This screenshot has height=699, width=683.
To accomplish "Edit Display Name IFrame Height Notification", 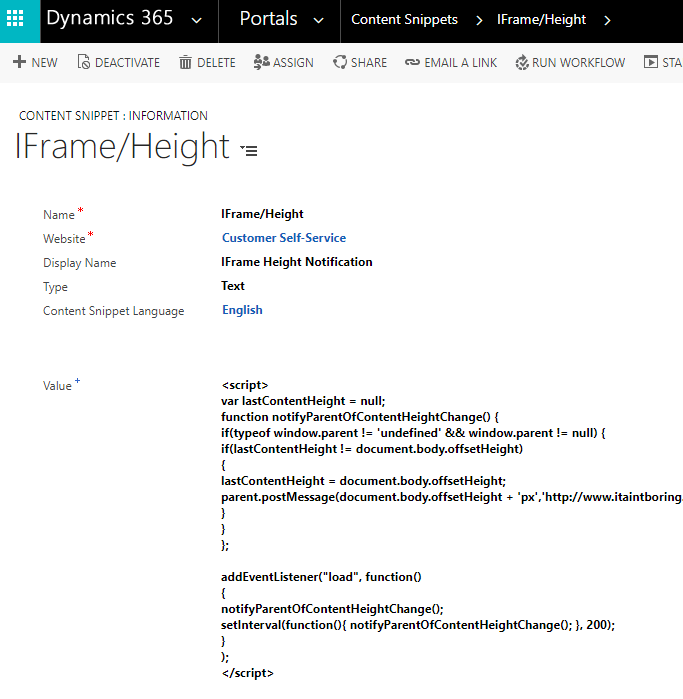I will pyautogui.click(x=296, y=262).
